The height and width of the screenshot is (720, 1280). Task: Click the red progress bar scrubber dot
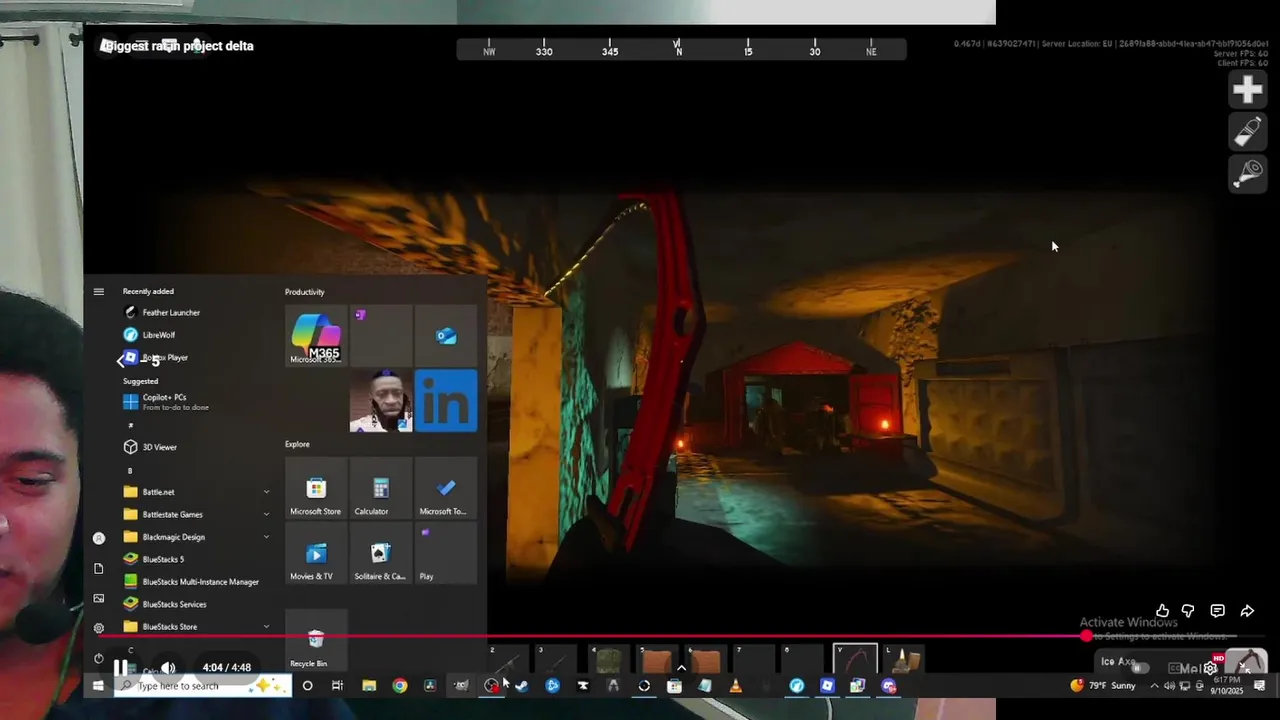pos(1087,636)
